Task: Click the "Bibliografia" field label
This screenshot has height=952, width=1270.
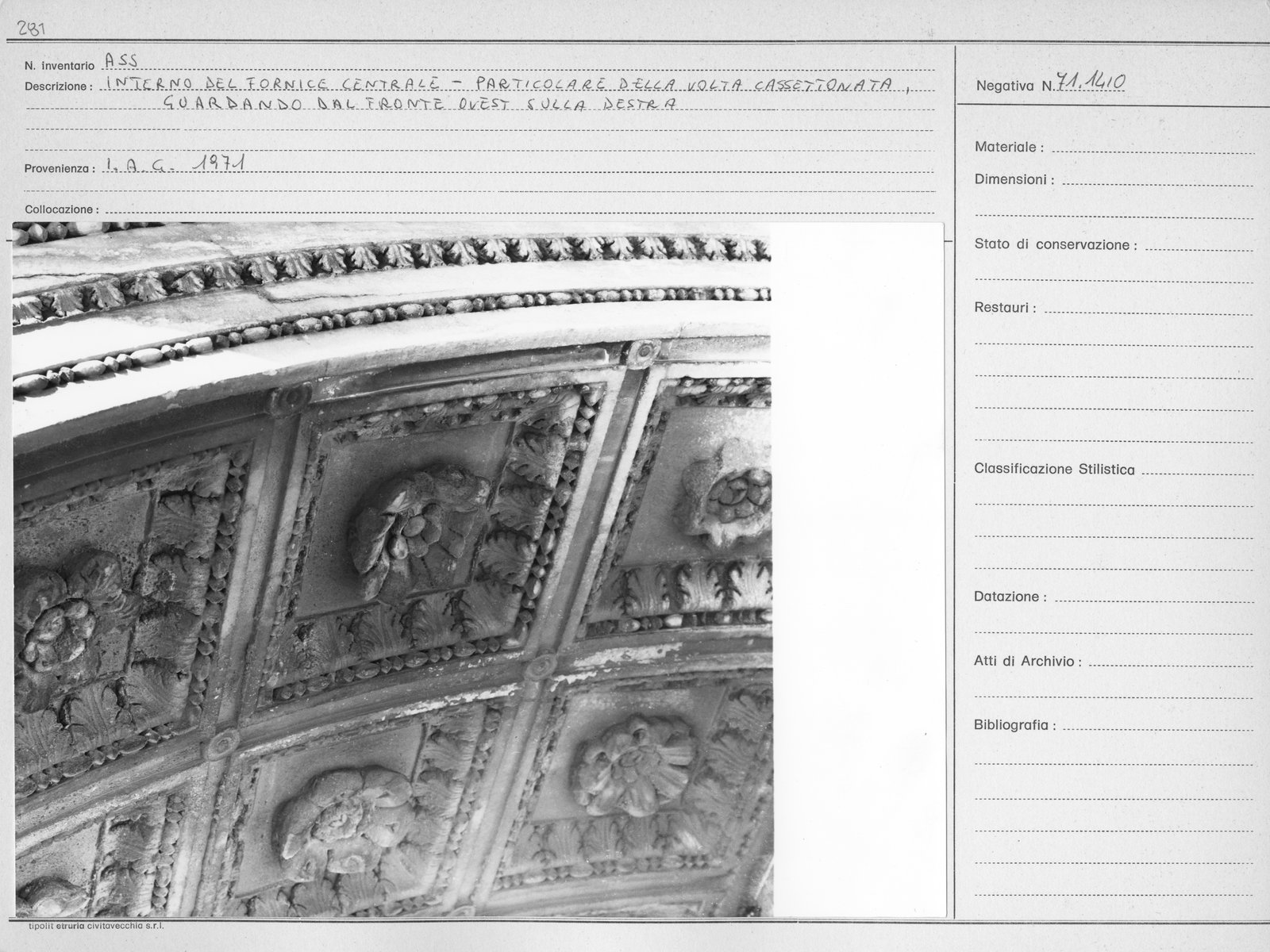Action: 1015,725
